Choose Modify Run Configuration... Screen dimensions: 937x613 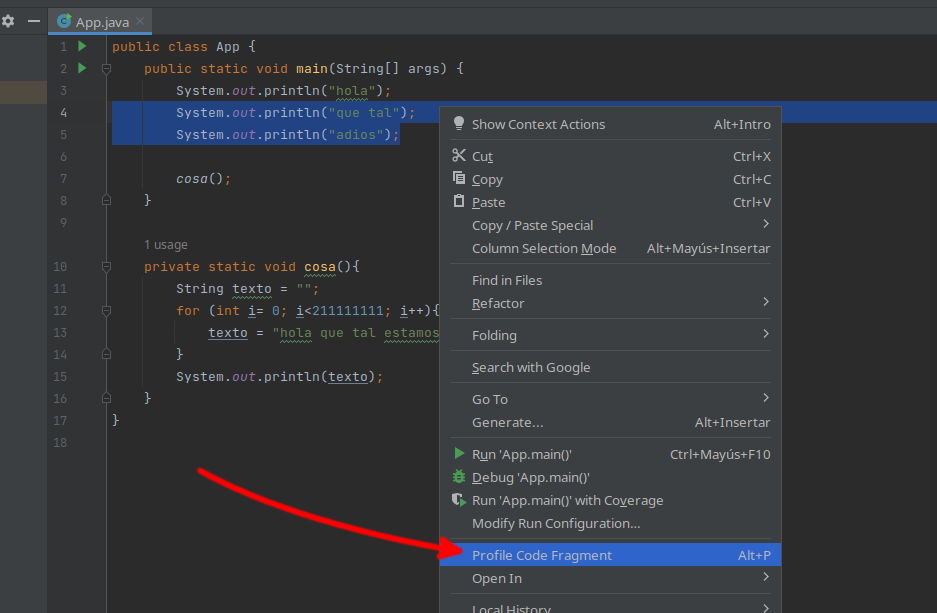click(556, 523)
